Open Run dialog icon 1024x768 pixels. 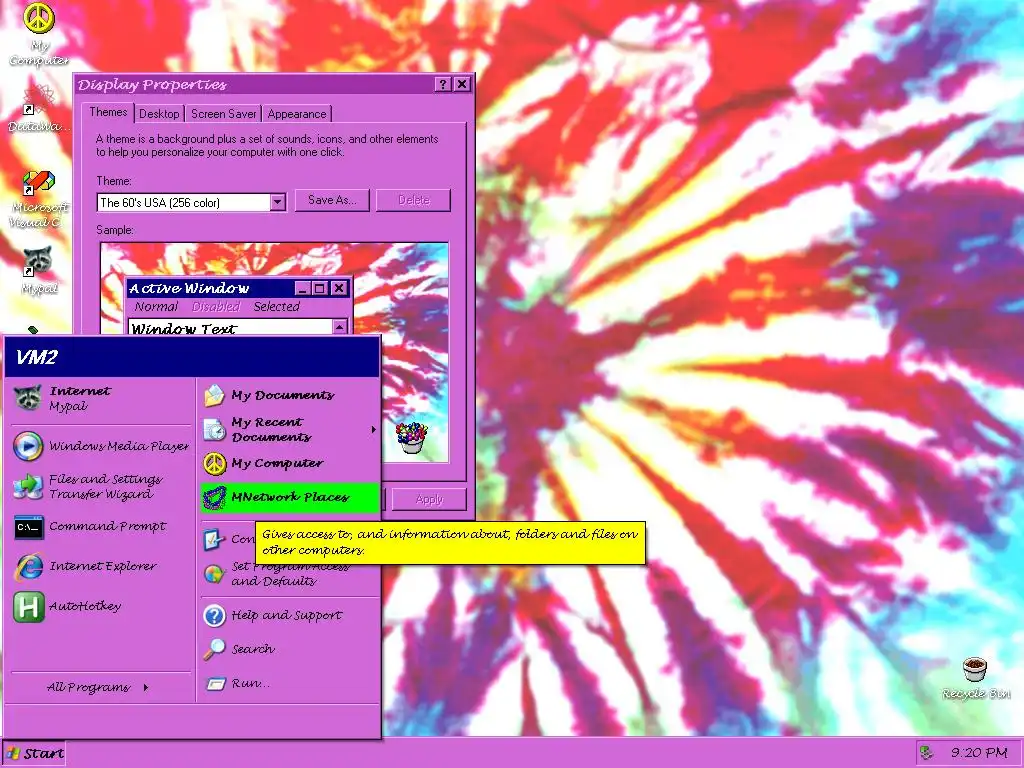(x=215, y=684)
